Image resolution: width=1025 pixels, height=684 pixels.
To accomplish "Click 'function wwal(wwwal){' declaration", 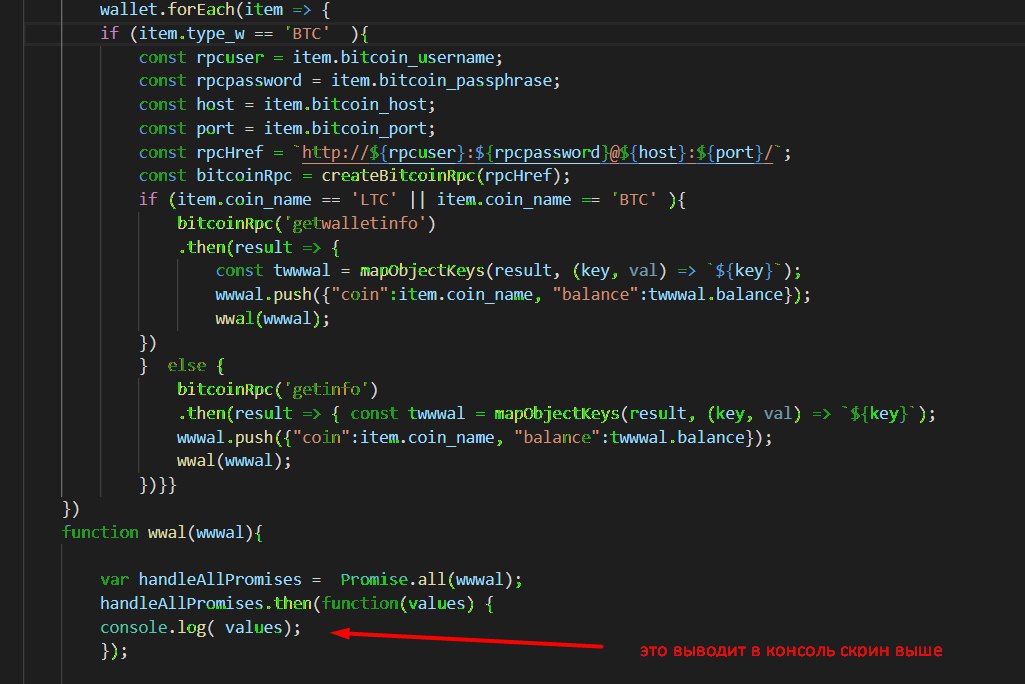I will [x=162, y=532].
